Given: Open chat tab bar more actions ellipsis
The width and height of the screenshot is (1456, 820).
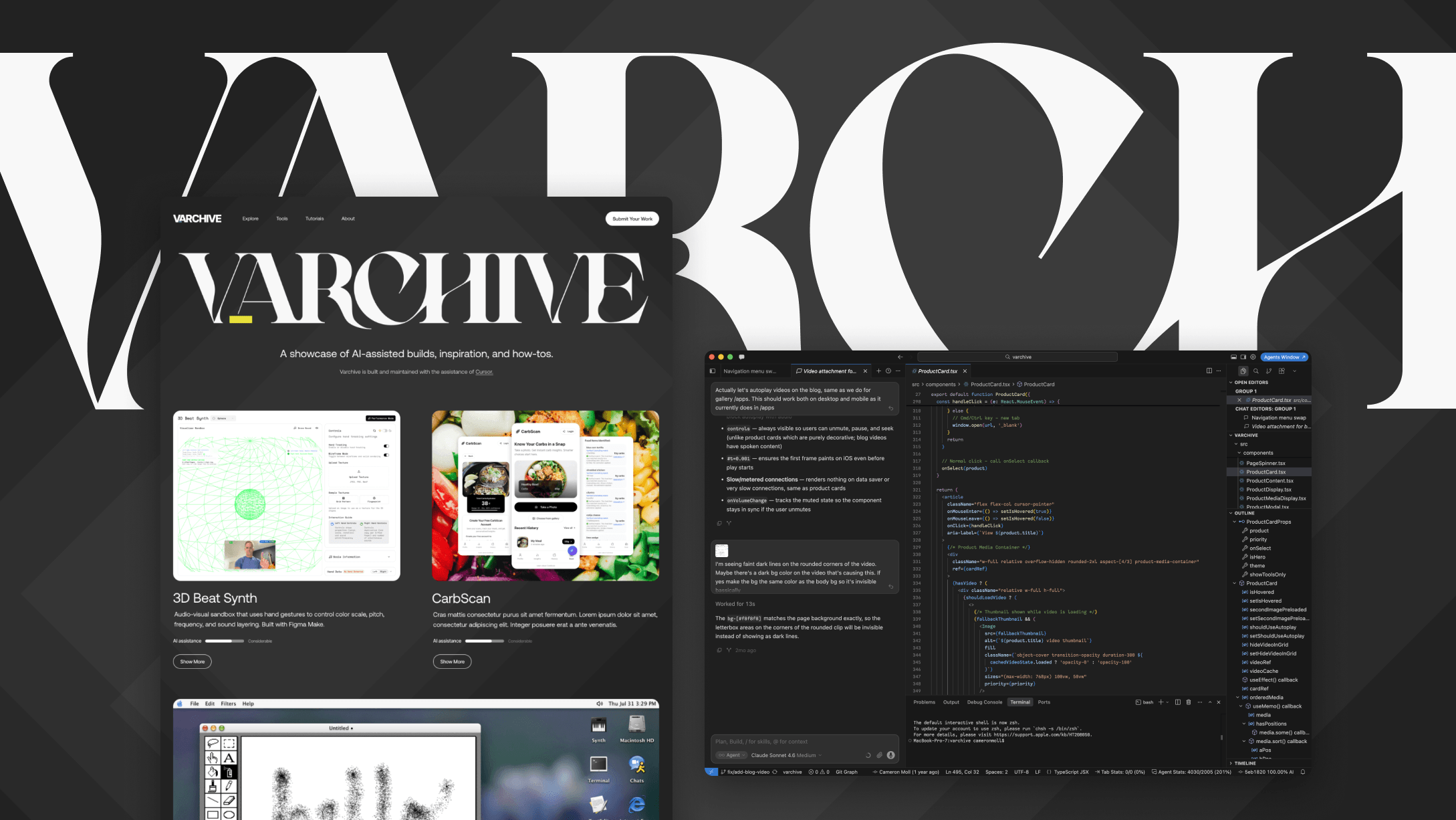Looking at the screenshot, I should pos(898,371).
